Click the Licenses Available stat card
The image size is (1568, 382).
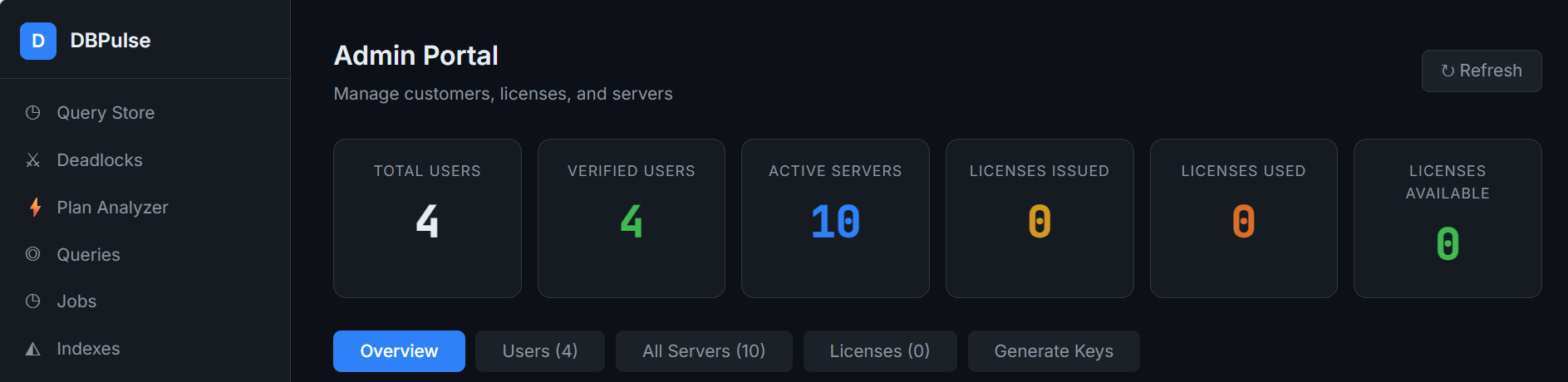tap(1448, 218)
